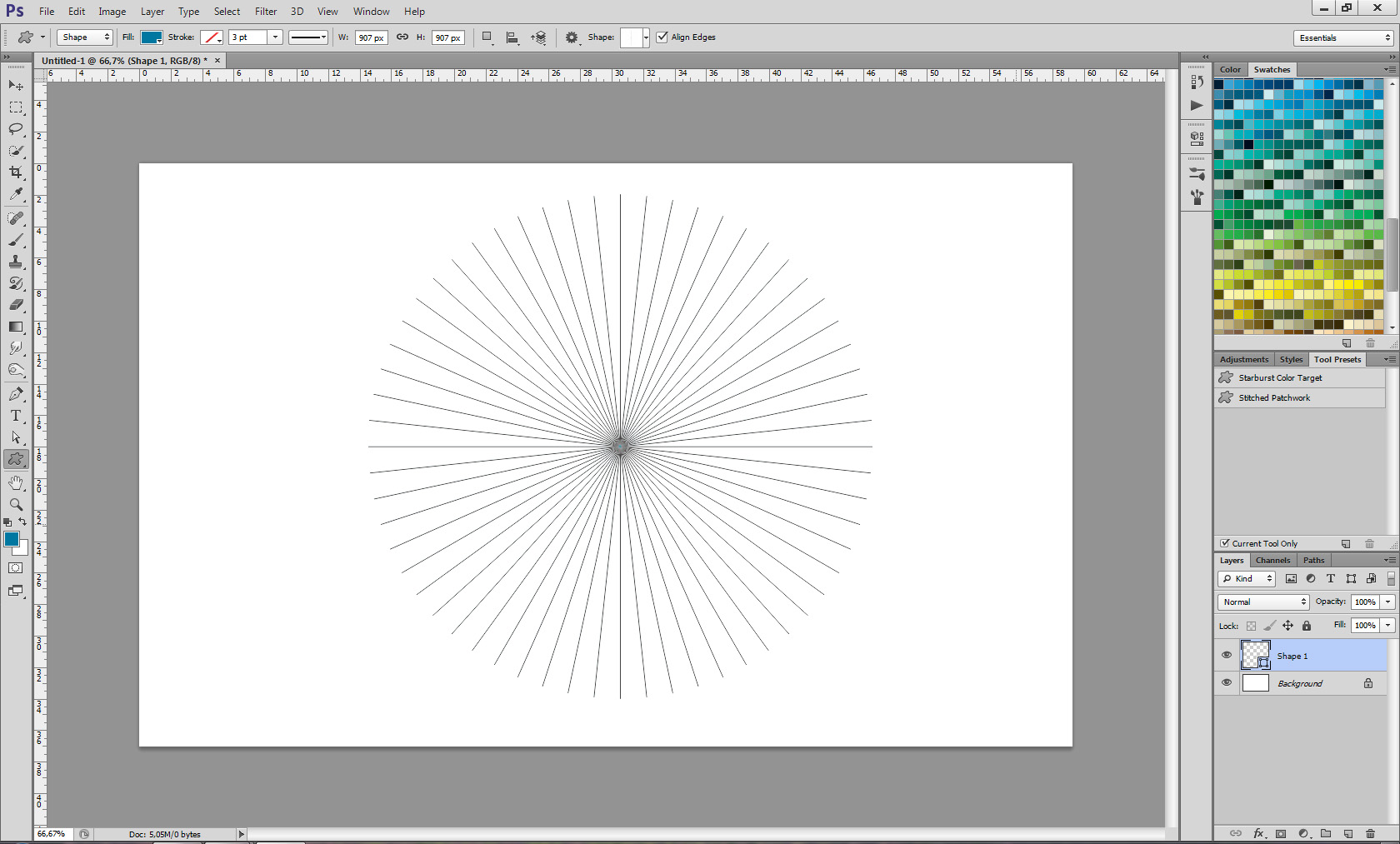Image resolution: width=1400 pixels, height=844 pixels.
Task: Select the Crop tool
Action: [16, 172]
